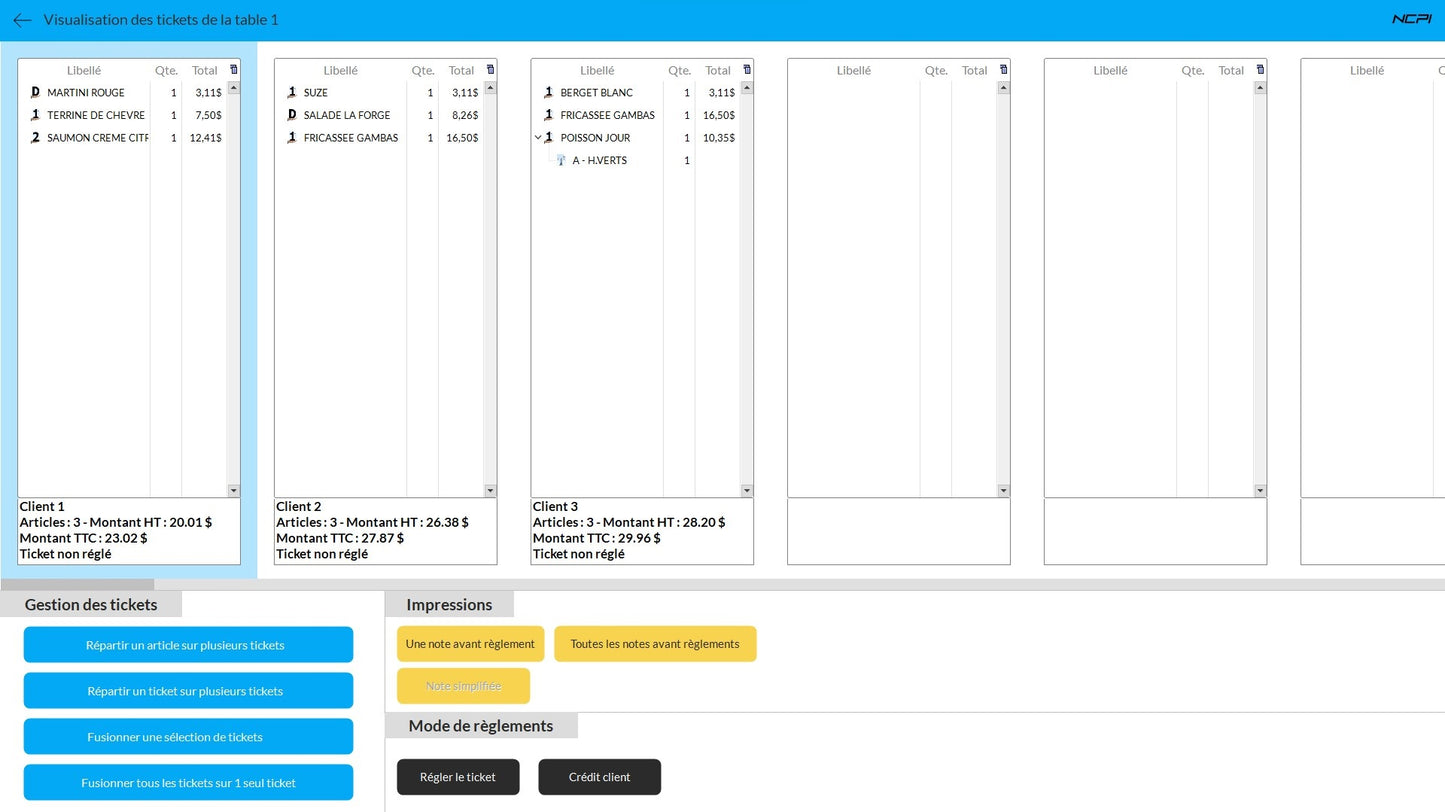The width and height of the screenshot is (1445, 812).
Task: Click Libellé column header in Client 1 ticket
Action: click(84, 70)
